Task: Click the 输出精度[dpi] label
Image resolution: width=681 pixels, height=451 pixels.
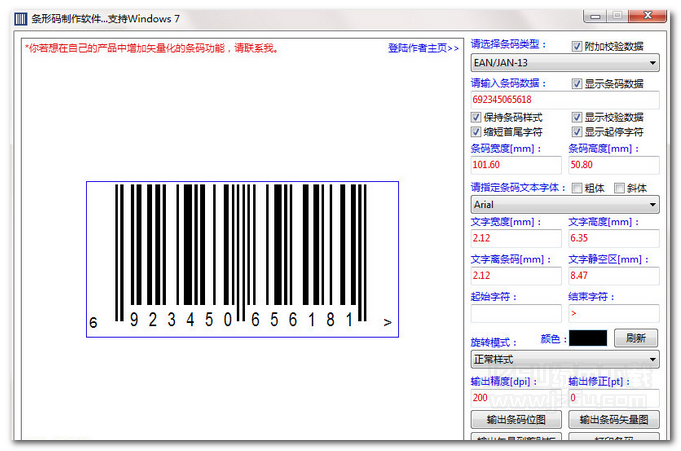Action: point(504,381)
